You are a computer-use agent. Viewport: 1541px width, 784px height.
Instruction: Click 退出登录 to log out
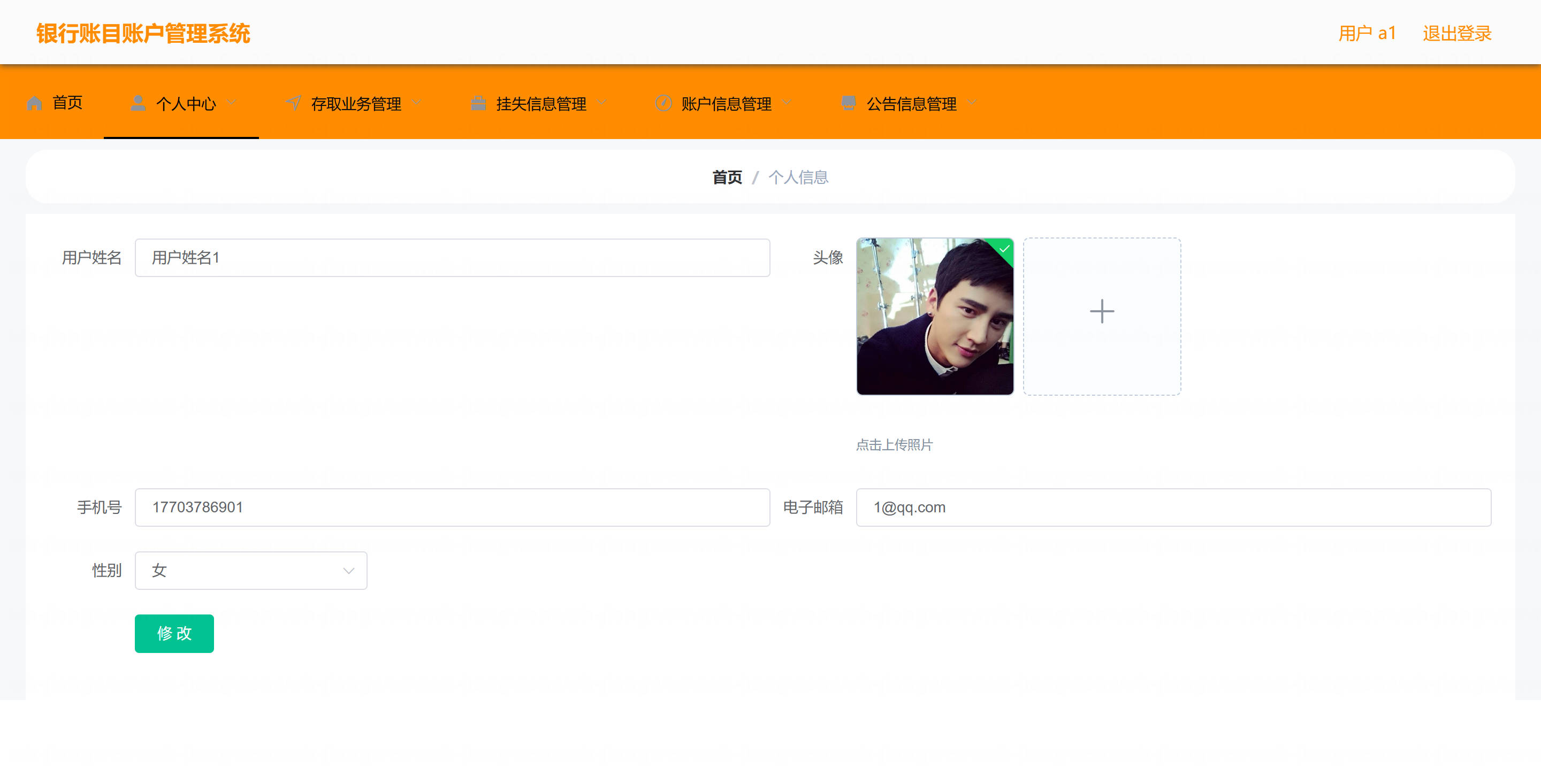[x=1457, y=34]
